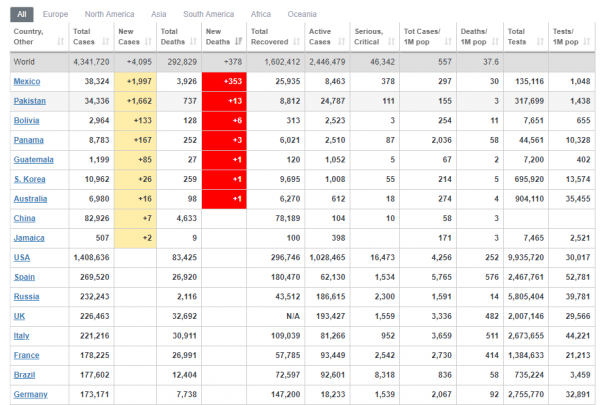Open the Pakistan country link

[x=29, y=101]
